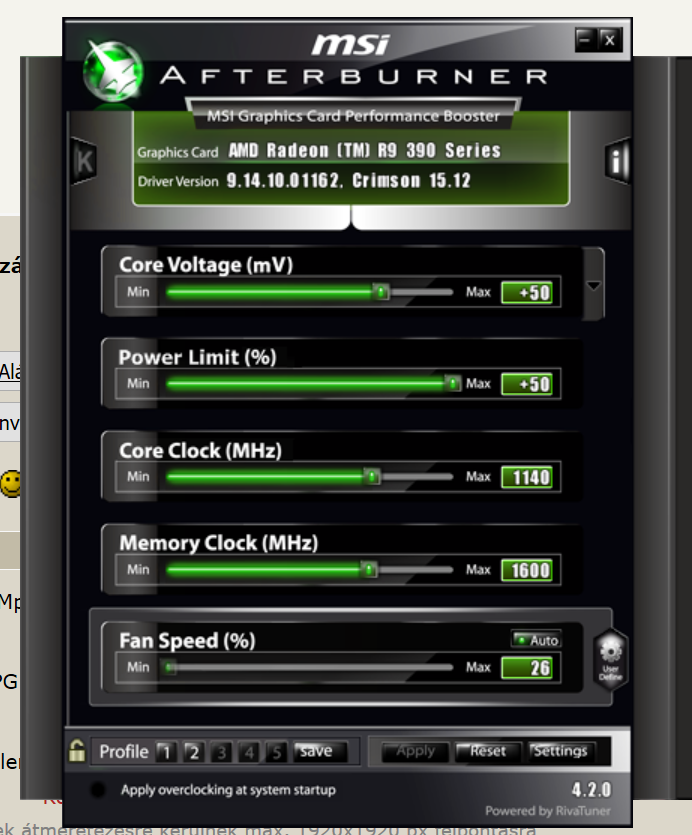
Task: Enable apply overclocking at system startup
Action: [97, 789]
